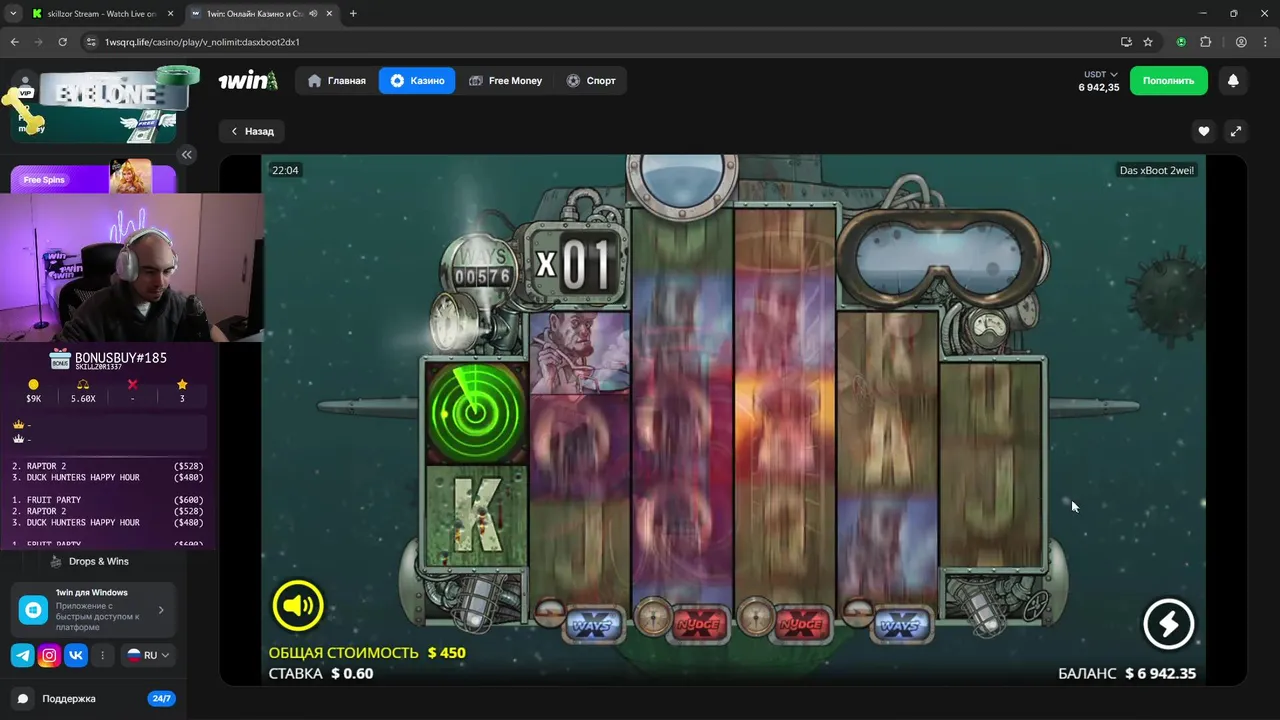The image size is (1280, 720).
Task: Click the 22:04 game clock
Action: [285, 170]
